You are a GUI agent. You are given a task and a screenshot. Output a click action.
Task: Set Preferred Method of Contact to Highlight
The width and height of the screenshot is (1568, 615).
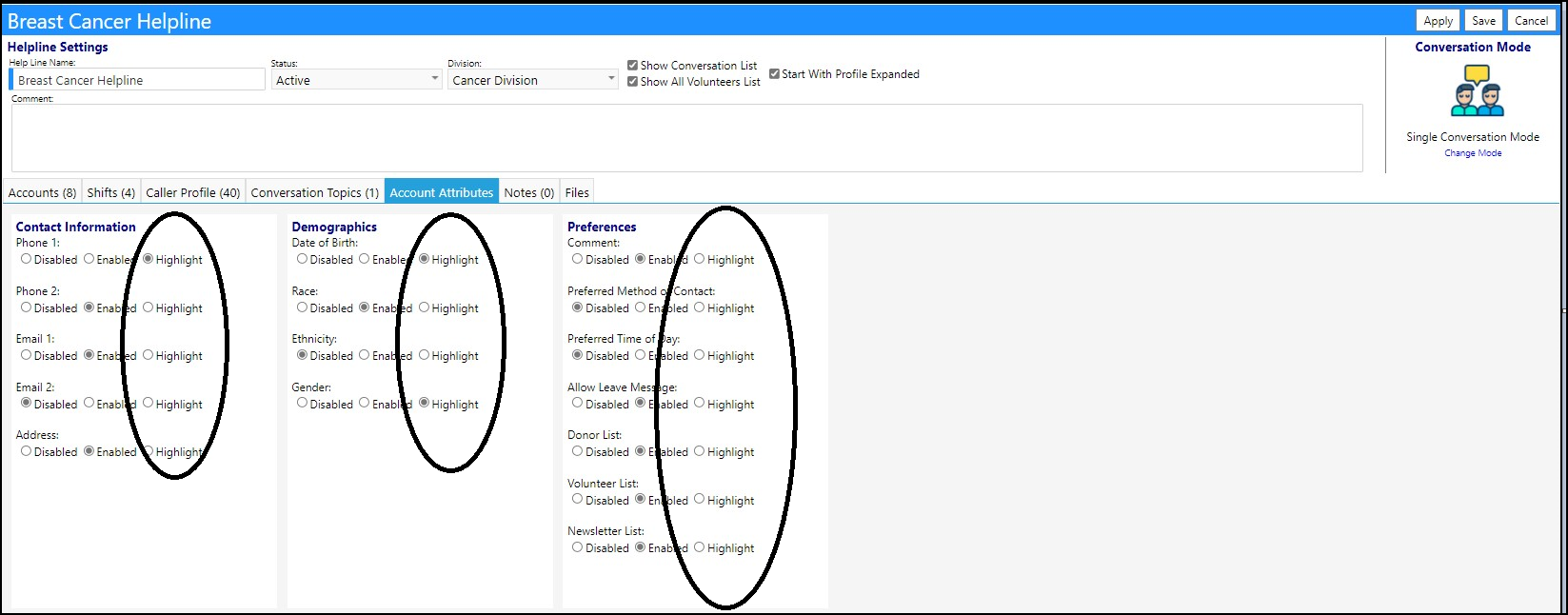pos(699,307)
